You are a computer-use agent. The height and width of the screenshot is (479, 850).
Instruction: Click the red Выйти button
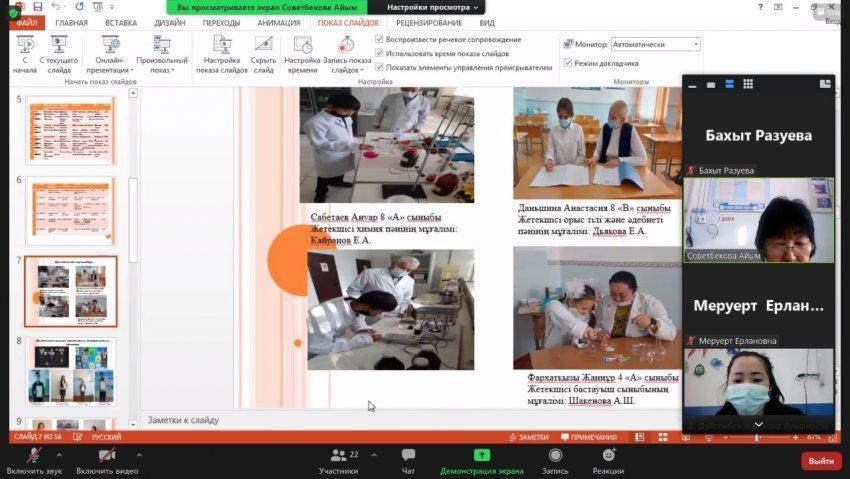coord(821,461)
